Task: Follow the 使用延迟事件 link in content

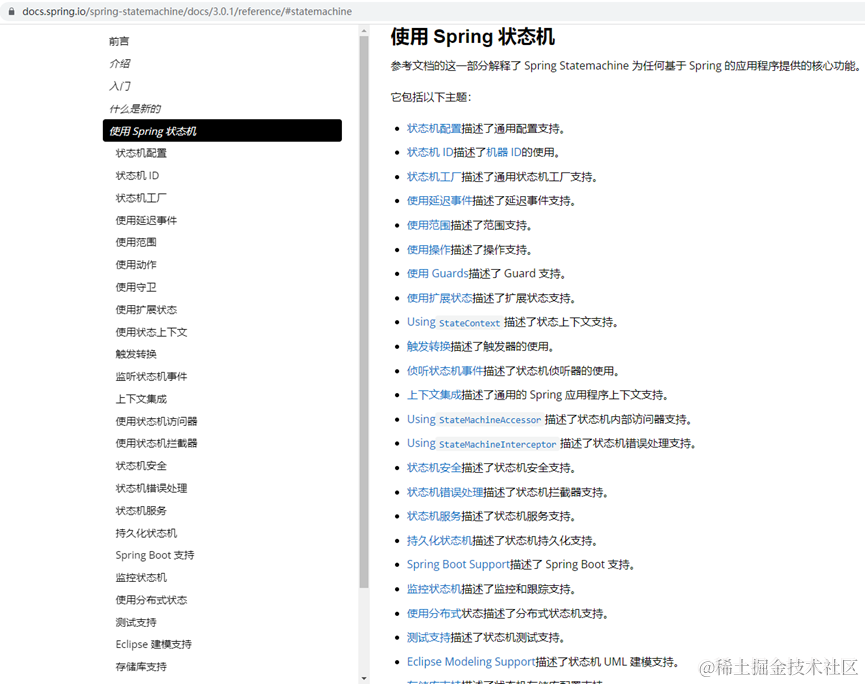Action: (440, 201)
